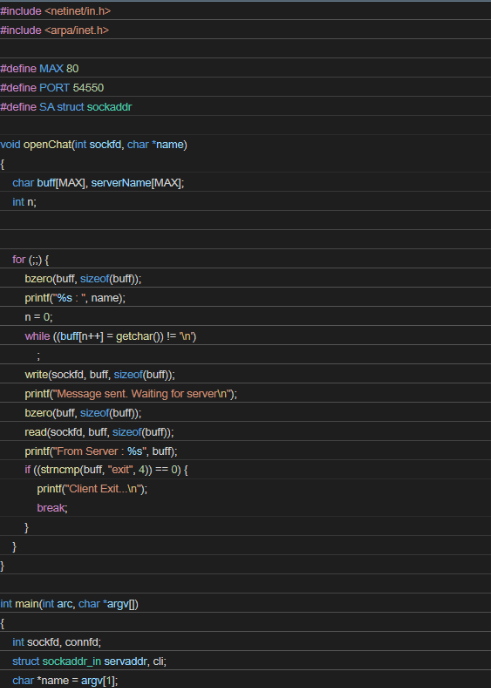The image size is (491, 688).
Task: Click the strncmp "exit" if condition
Action: pos(106,470)
